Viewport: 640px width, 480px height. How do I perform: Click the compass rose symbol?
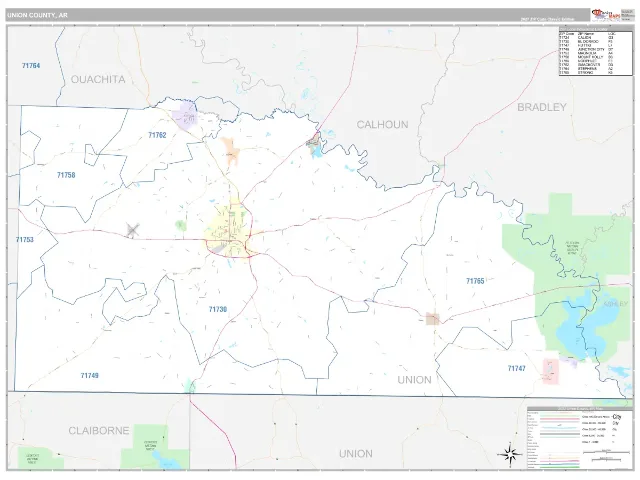point(509,453)
